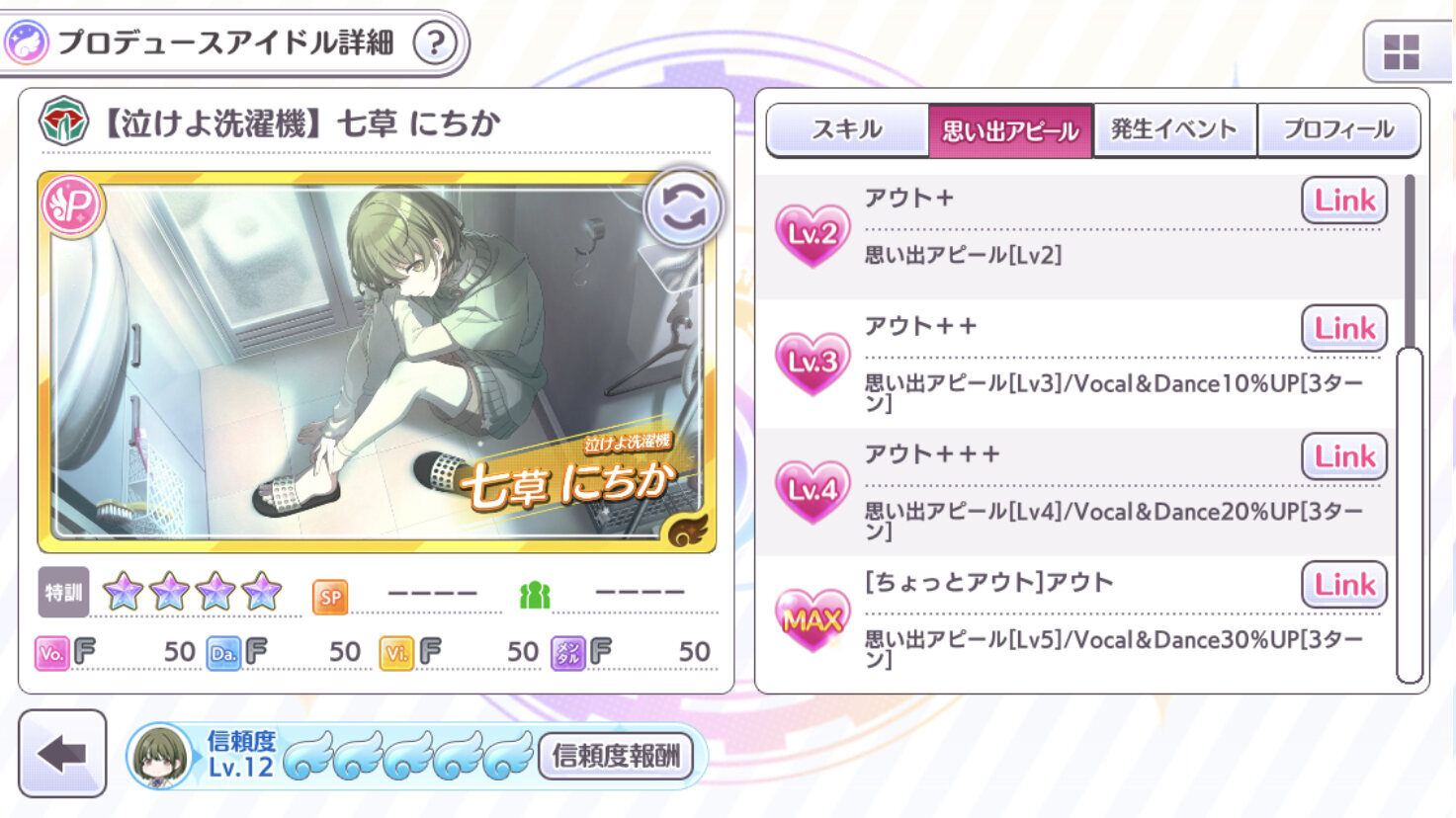The width and height of the screenshot is (1456, 818).
Task: Open the help question mark icon
Action: 435,42
